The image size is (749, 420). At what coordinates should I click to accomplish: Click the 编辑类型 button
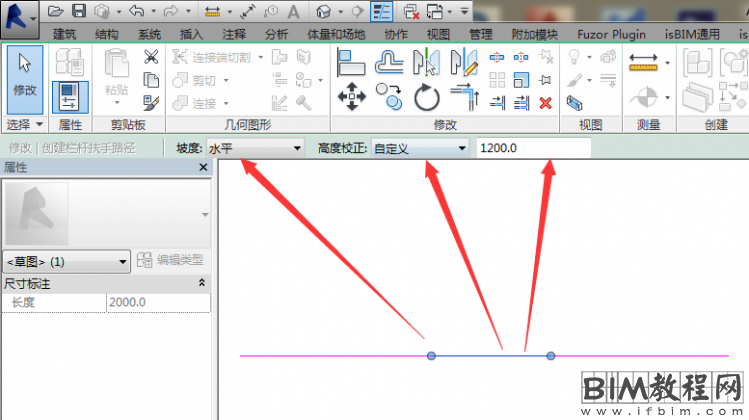[x=172, y=261]
